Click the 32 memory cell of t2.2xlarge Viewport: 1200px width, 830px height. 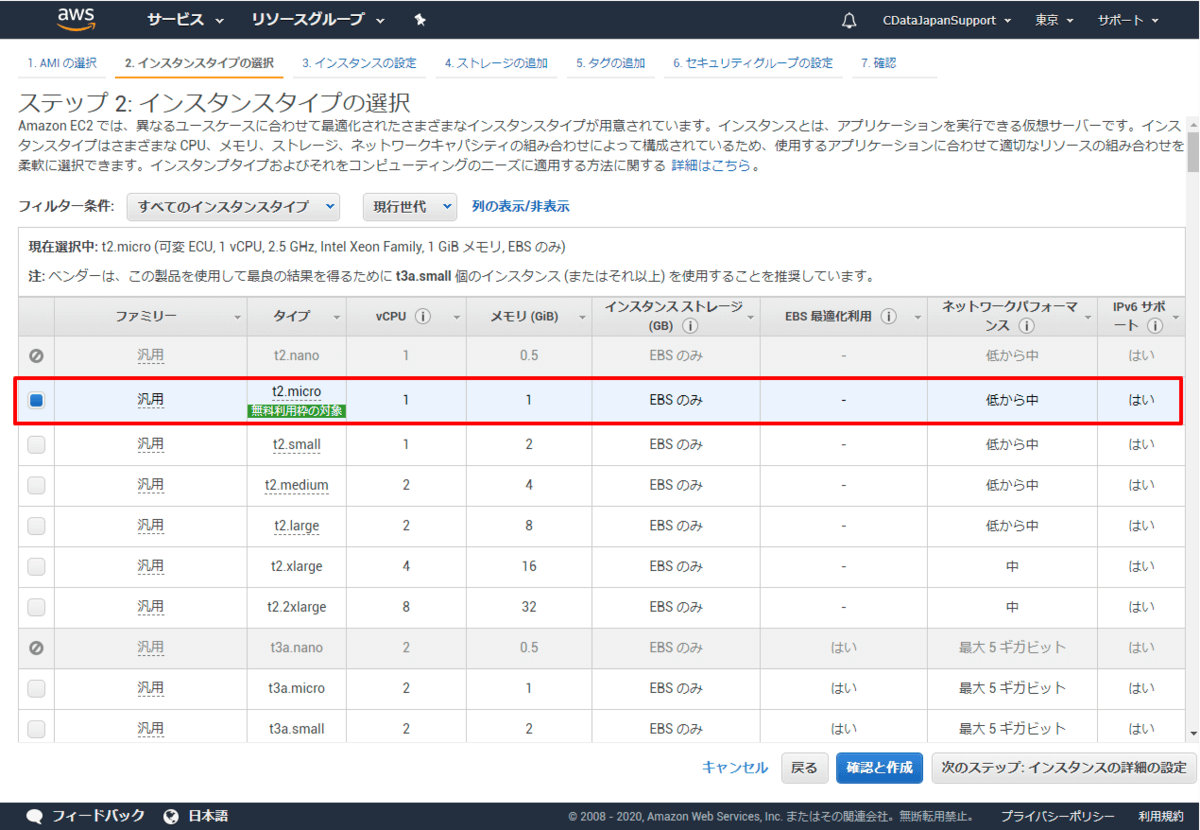pos(528,607)
